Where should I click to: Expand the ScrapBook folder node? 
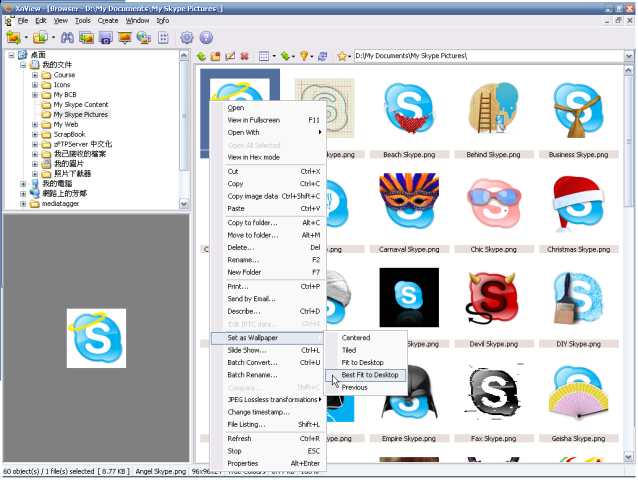[x=35, y=135]
